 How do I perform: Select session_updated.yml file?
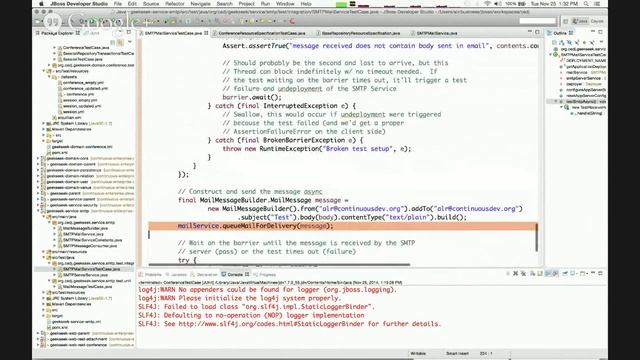[82, 106]
